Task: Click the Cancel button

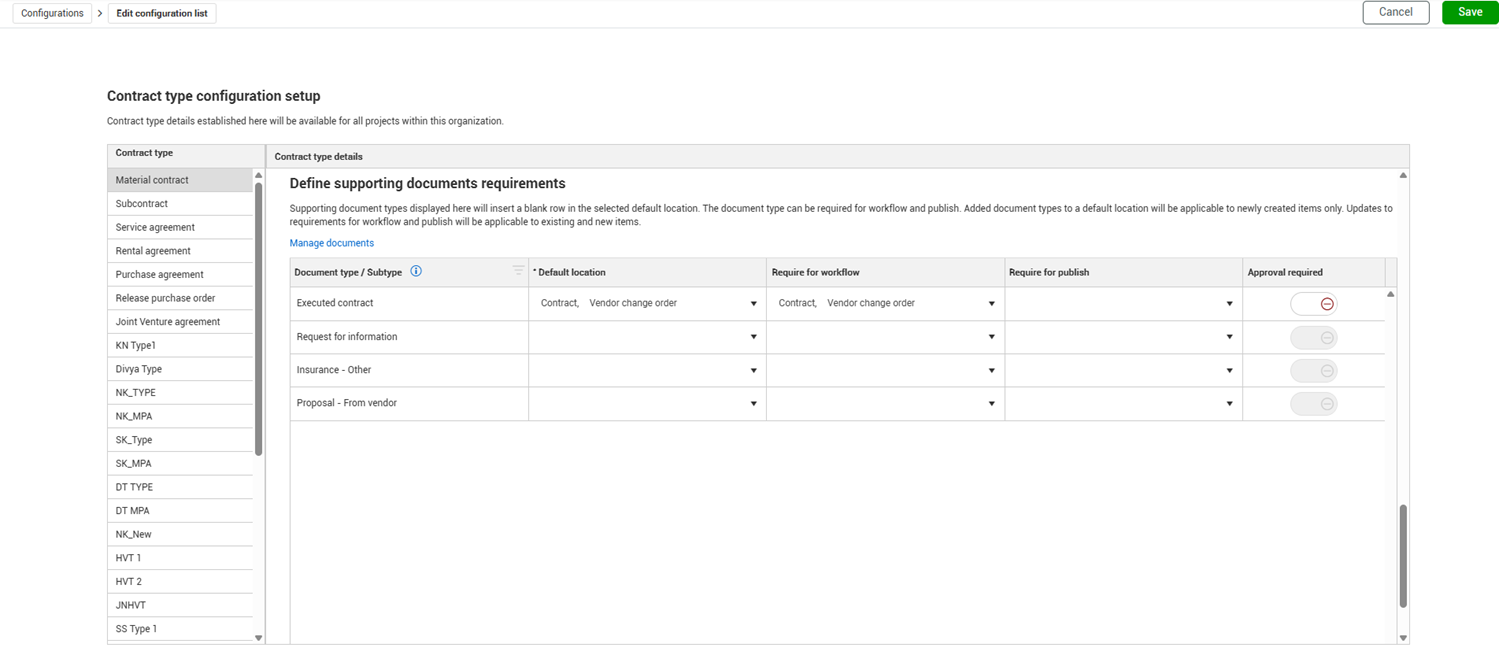Action: pyautogui.click(x=1395, y=12)
